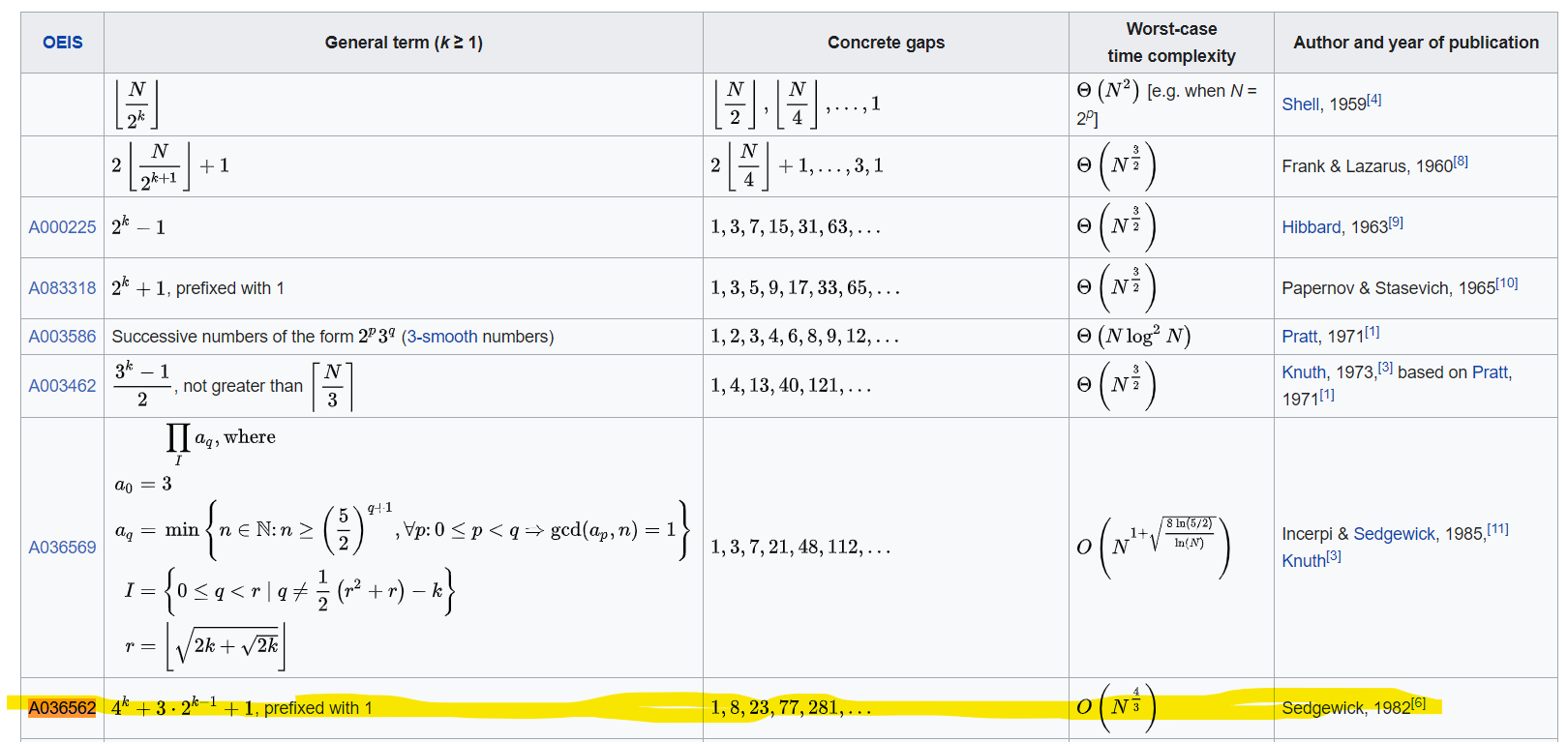Open OEIS sequence A000225 link
The image size is (1568, 742).
(x=62, y=227)
